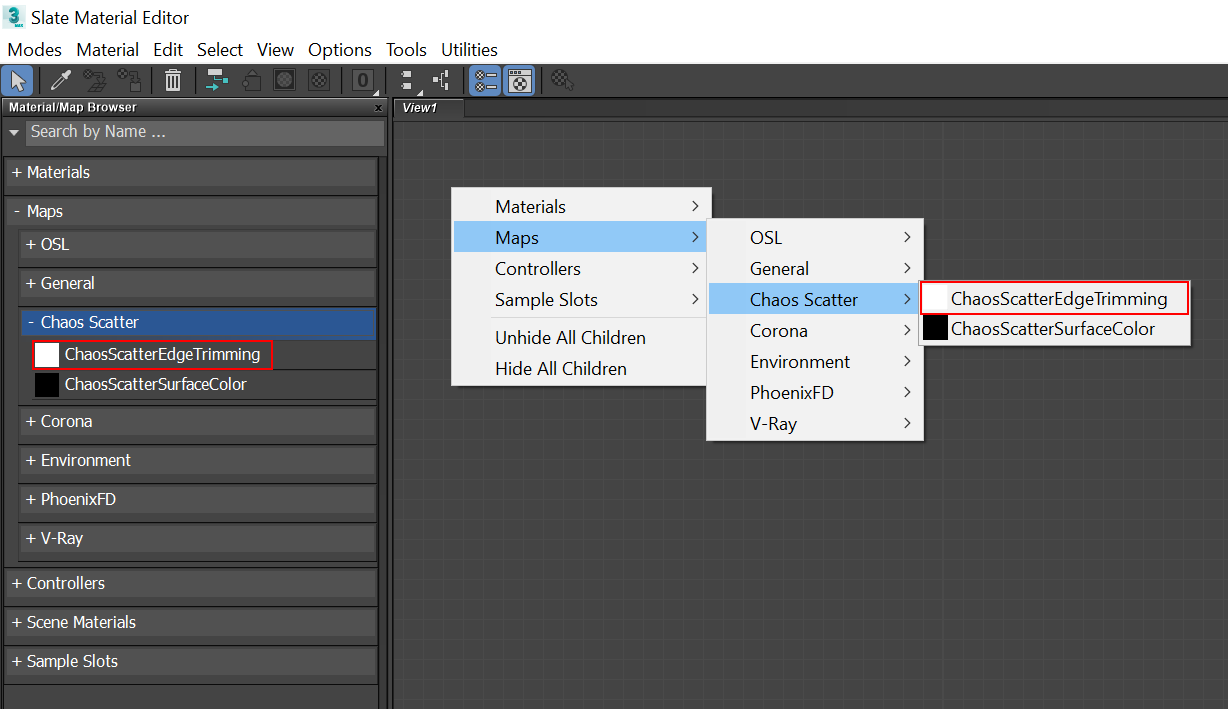Open Sample Slots submenu in context menu
The image size is (1228, 709).
click(581, 299)
